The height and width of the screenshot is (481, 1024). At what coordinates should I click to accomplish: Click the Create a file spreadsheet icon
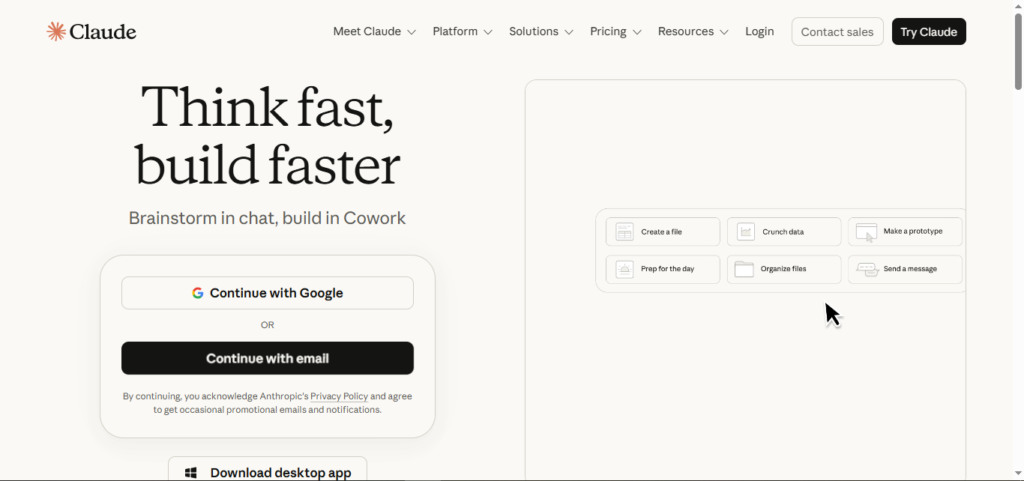point(625,232)
